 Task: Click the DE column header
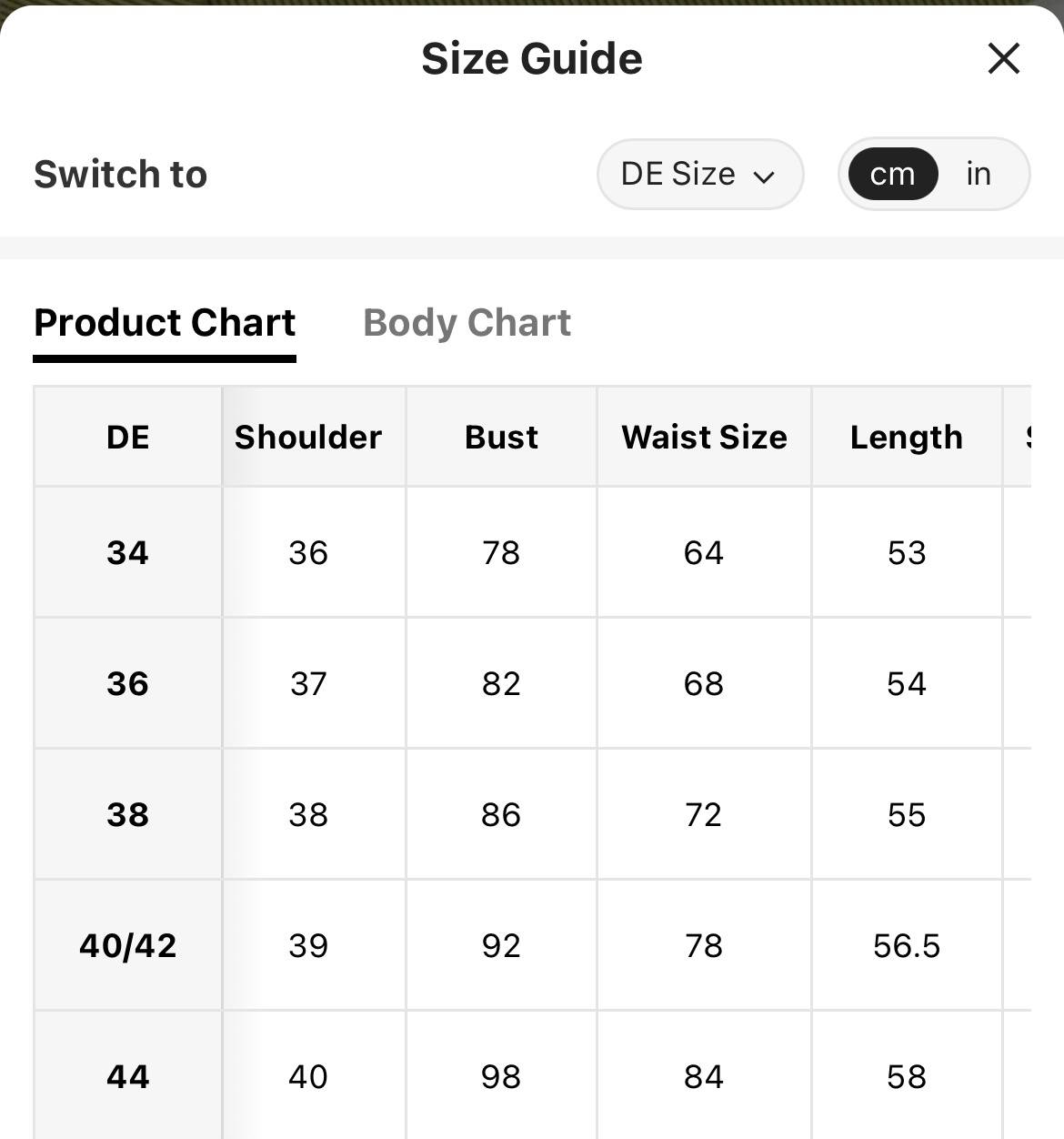[127, 438]
